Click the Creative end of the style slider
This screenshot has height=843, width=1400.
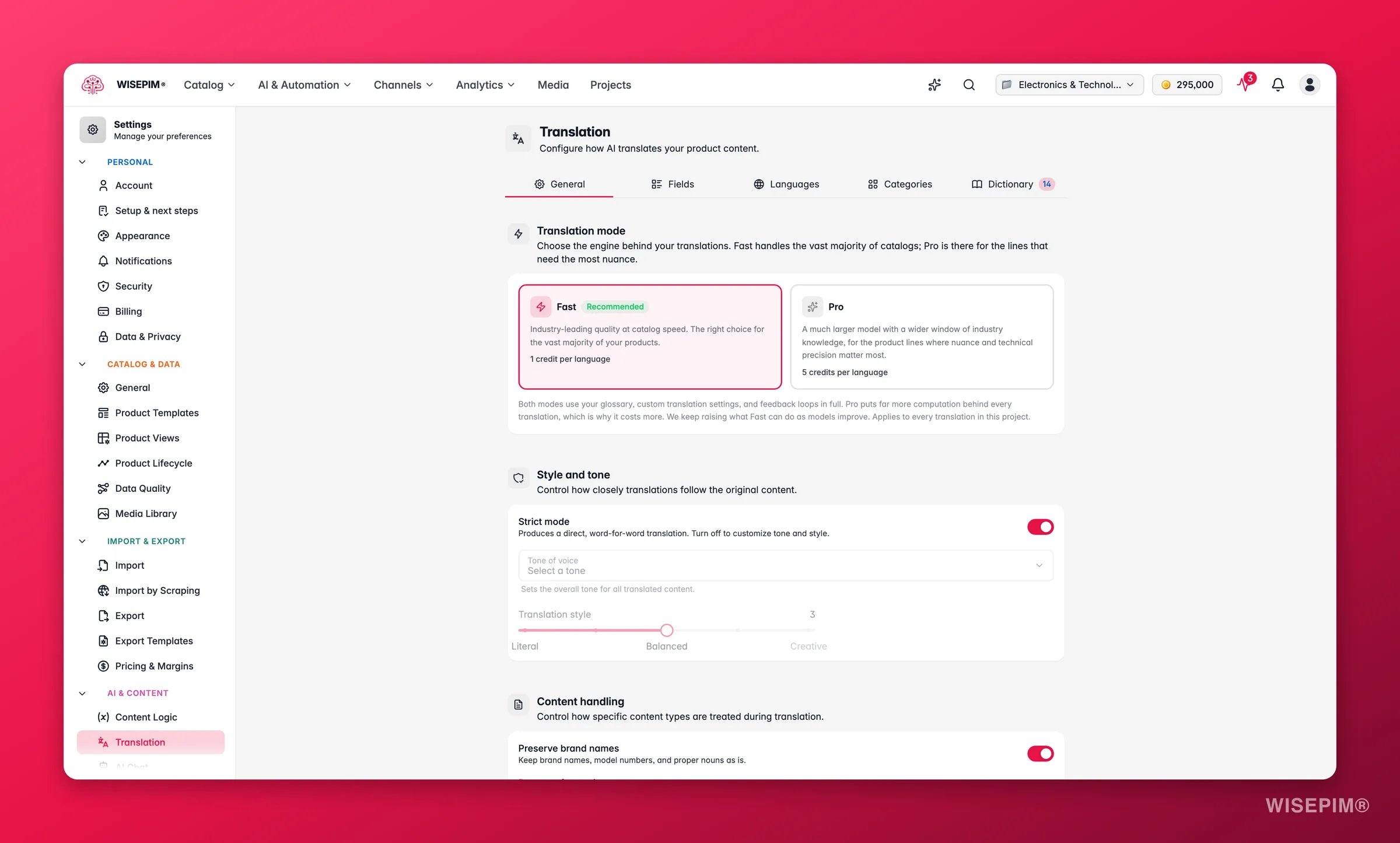tap(808, 646)
